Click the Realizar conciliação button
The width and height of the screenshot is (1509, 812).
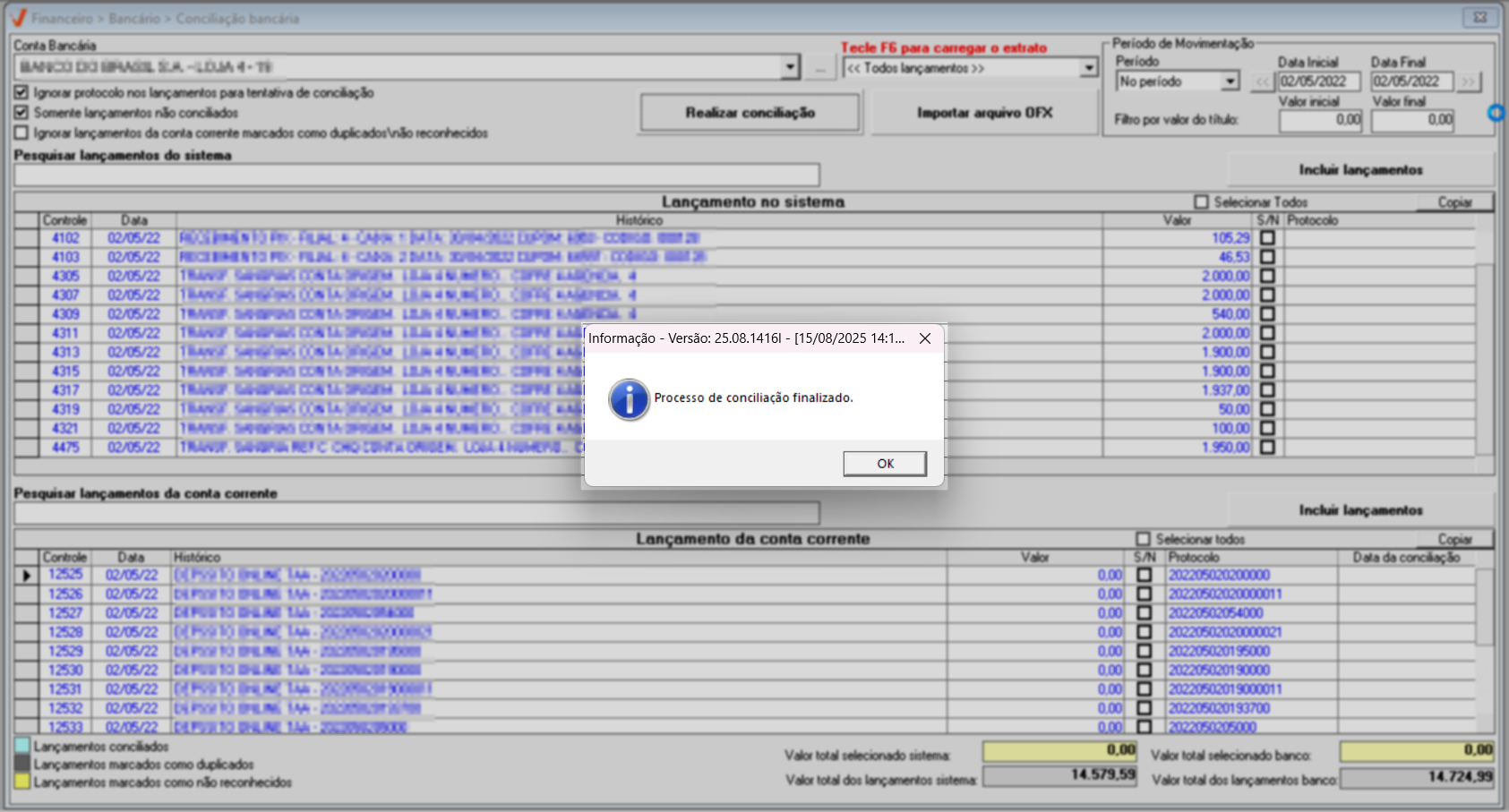(750, 113)
